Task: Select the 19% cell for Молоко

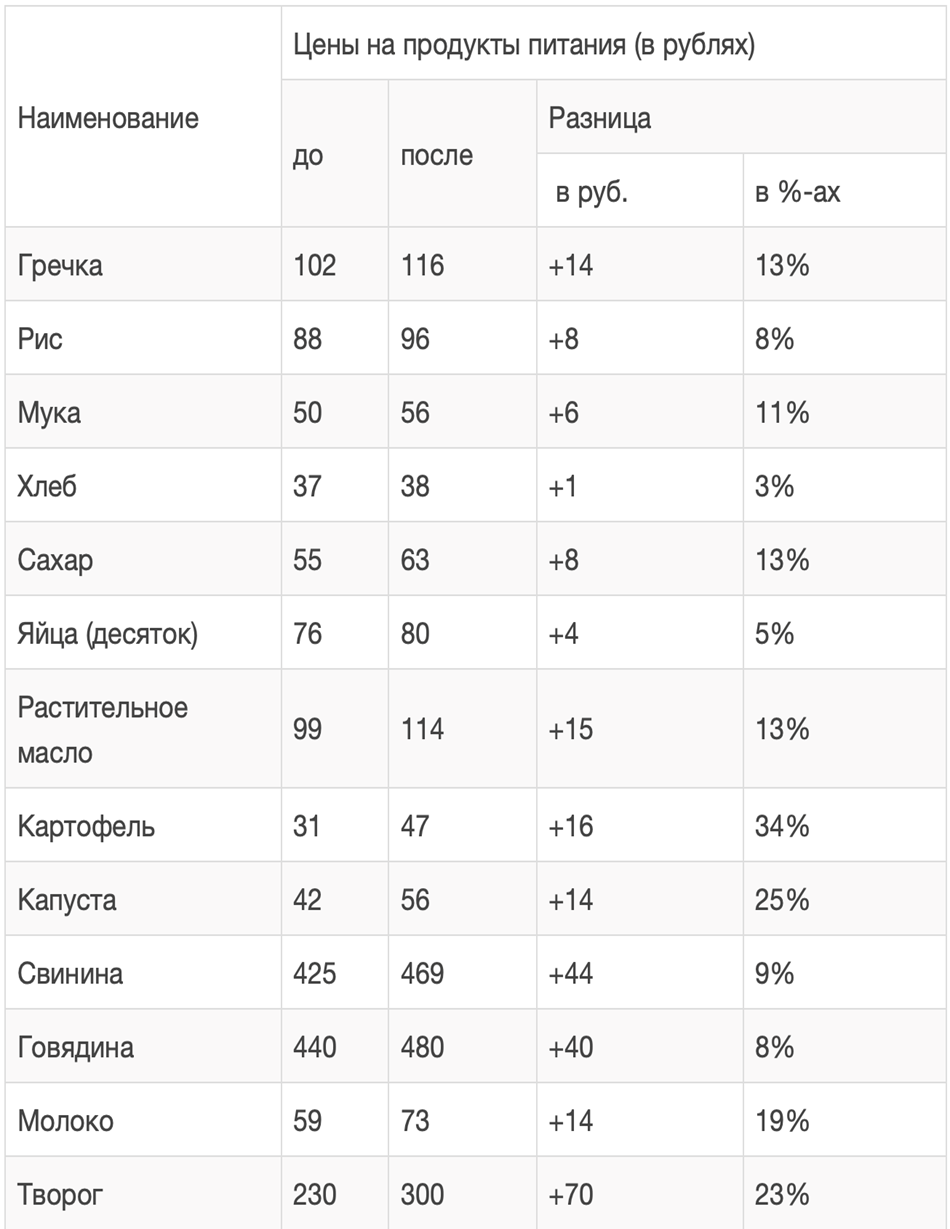Action: tap(782, 1121)
